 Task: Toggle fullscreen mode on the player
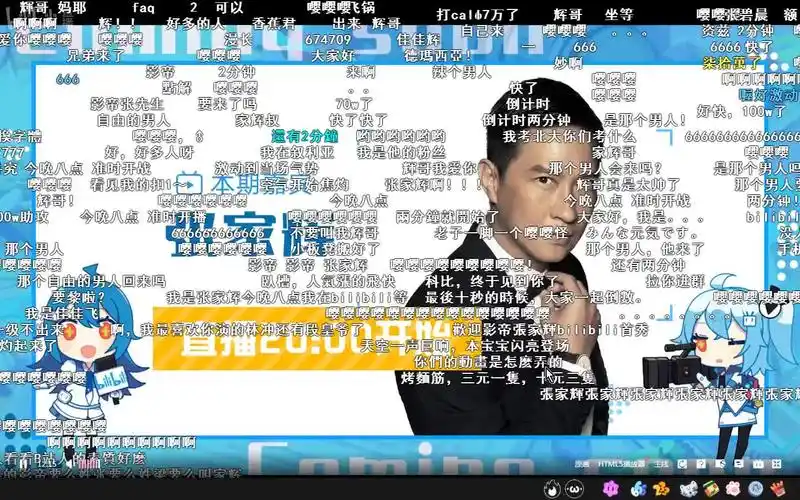click(776, 464)
